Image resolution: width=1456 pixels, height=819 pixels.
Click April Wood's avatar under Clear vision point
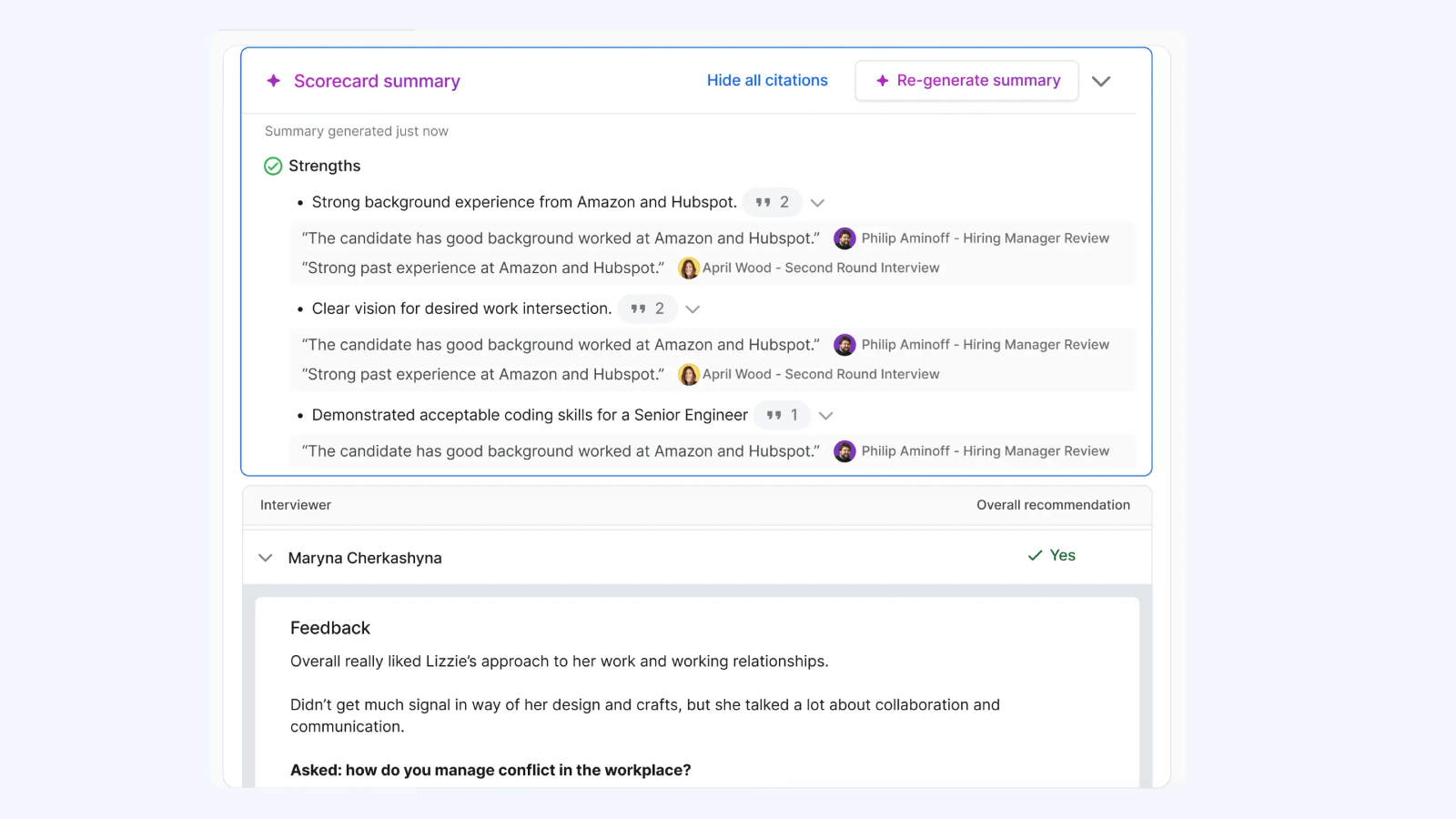click(689, 375)
